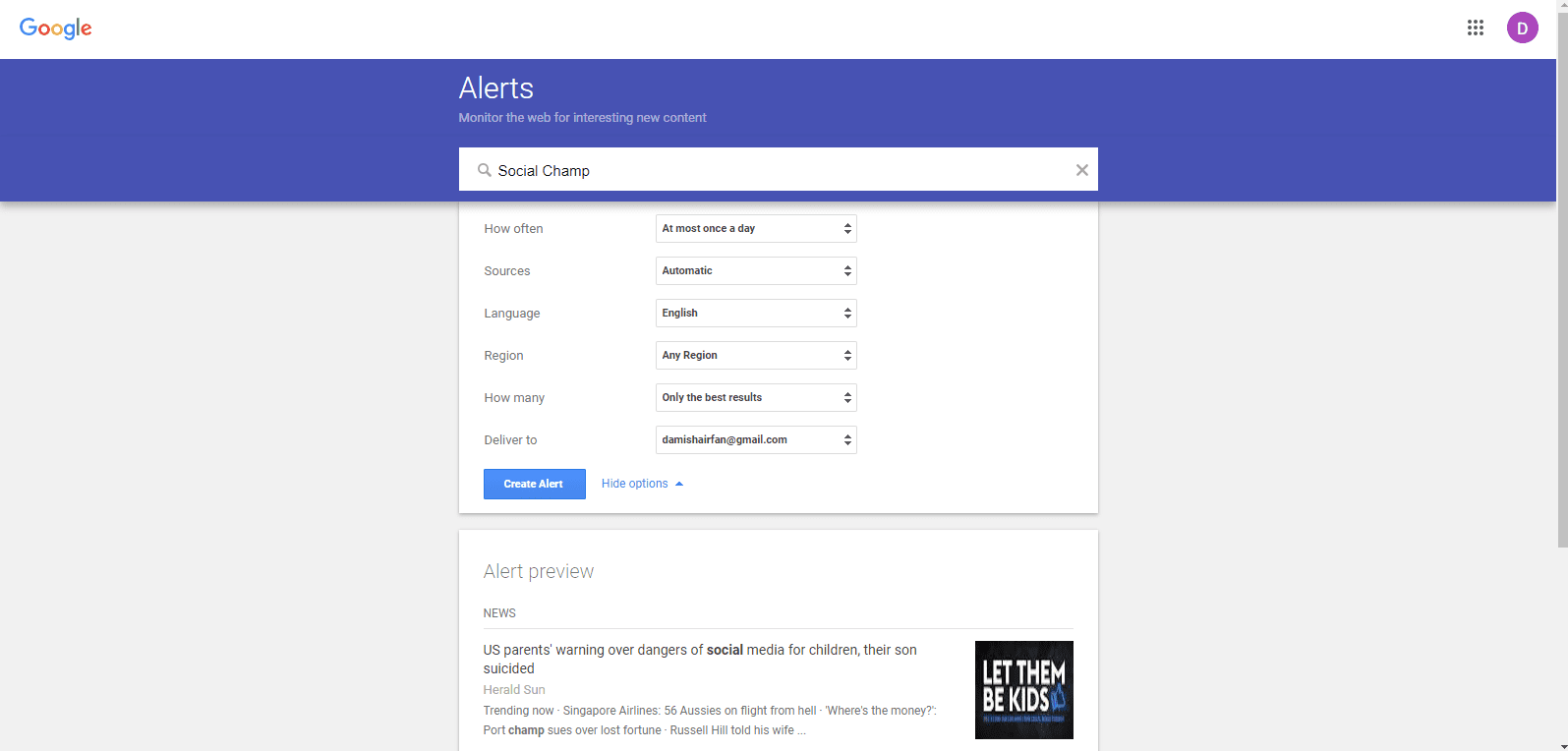Open the How many dropdown
The height and width of the screenshot is (751, 1568).
coord(756,397)
